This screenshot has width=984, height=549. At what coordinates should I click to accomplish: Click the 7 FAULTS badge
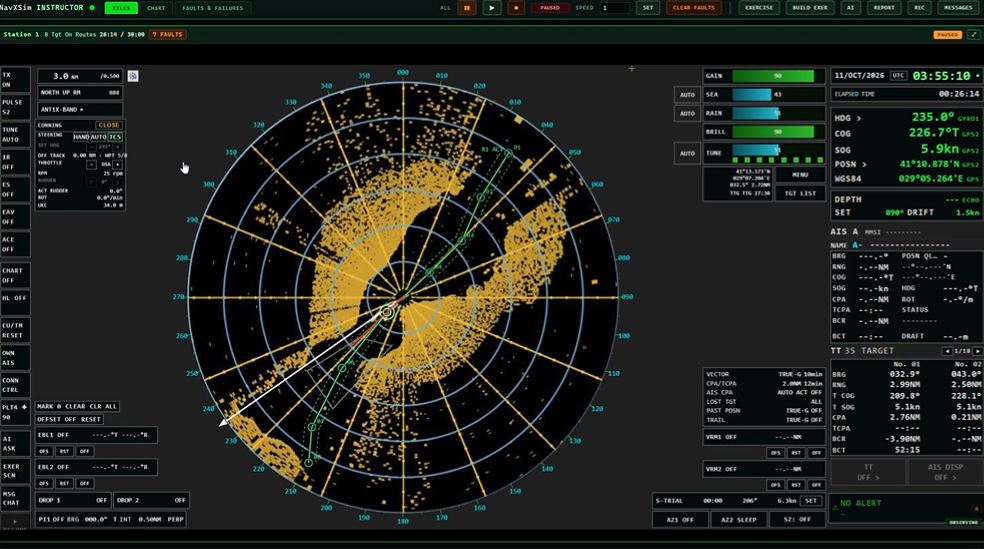click(x=167, y=35)
